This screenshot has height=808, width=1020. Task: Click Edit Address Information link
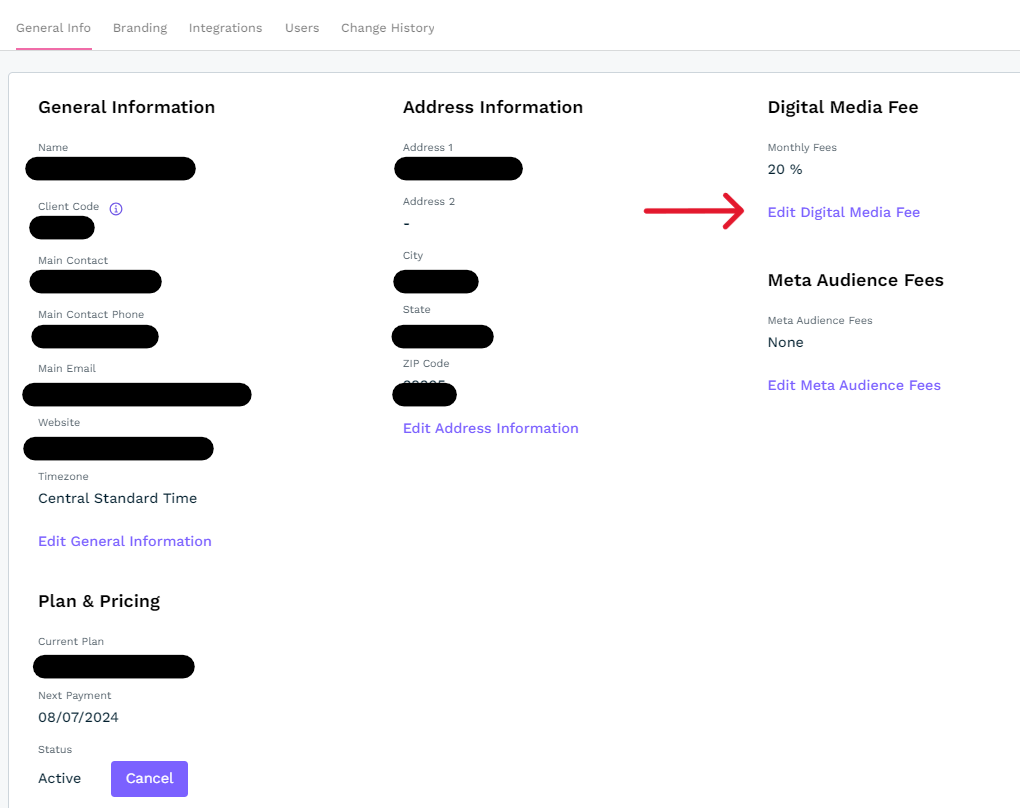490,428
